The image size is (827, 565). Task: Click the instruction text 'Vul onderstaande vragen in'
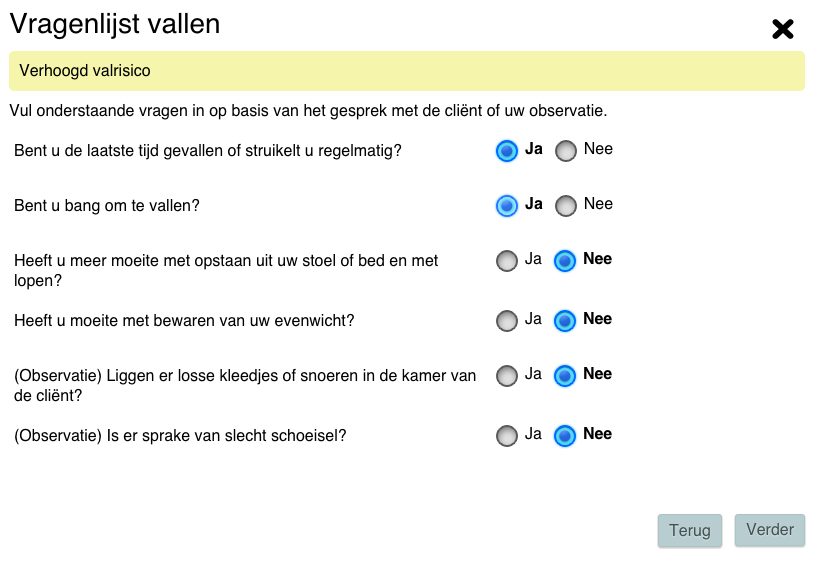(308, 110)
